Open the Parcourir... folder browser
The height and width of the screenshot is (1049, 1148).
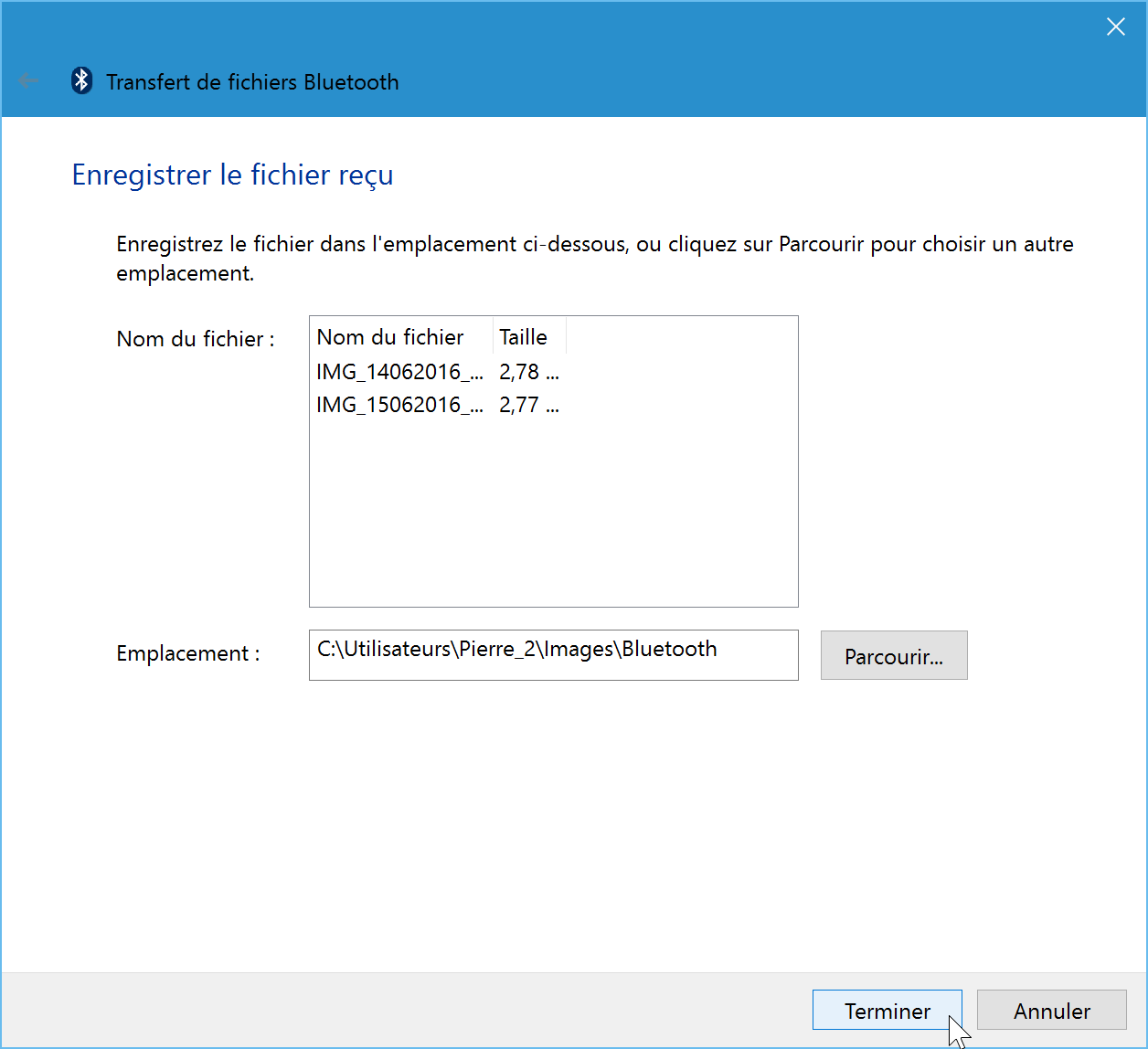pos(894,656)
